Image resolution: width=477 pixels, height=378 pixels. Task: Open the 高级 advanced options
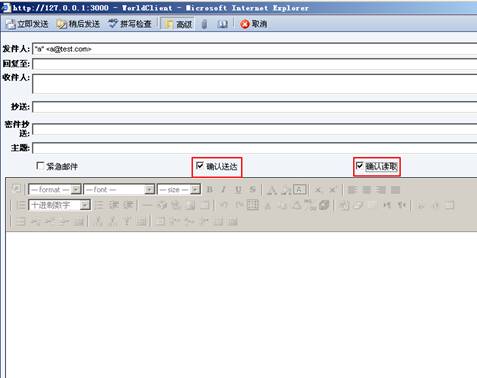[178, 24]
